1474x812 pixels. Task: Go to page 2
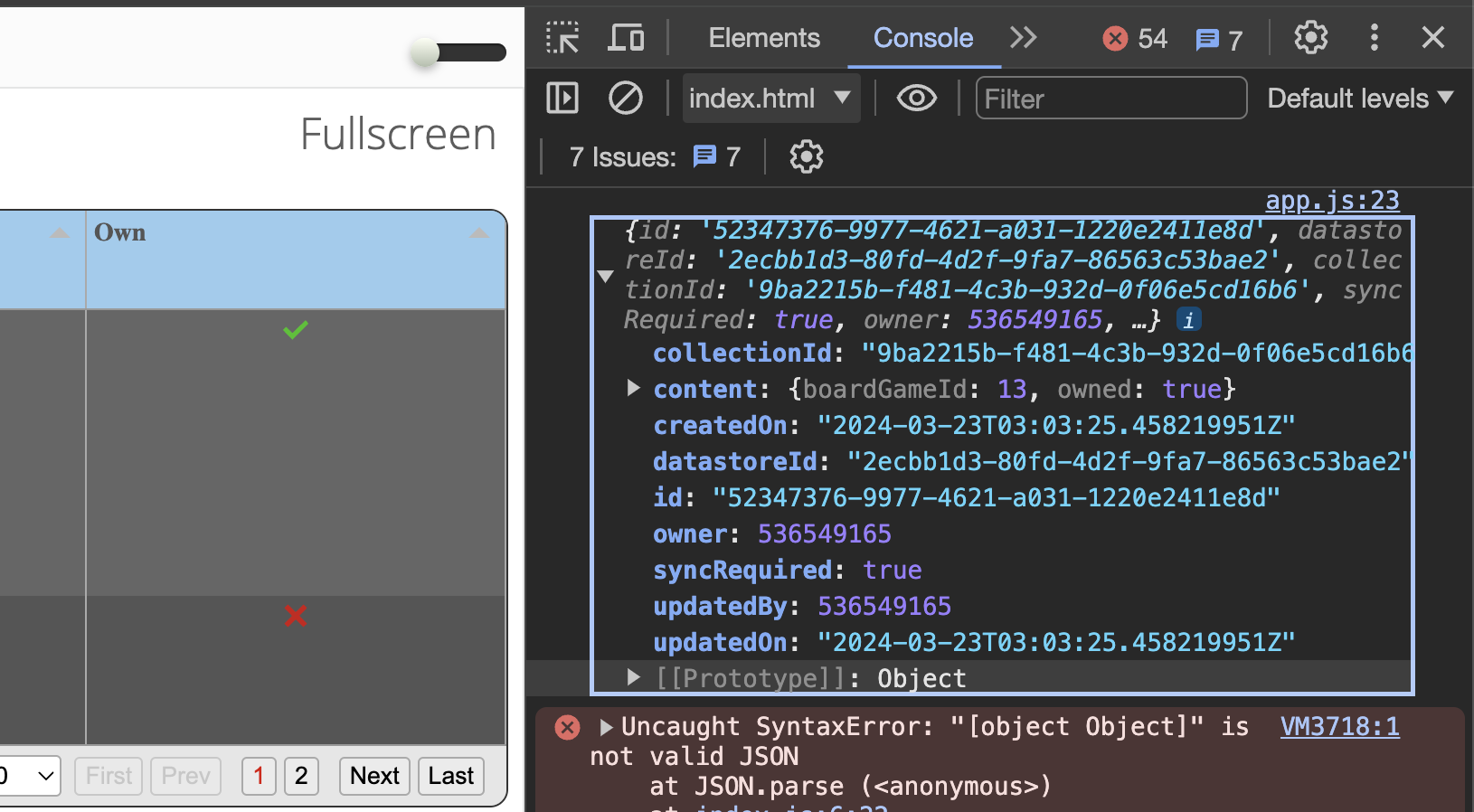click(x=301, y=776)
